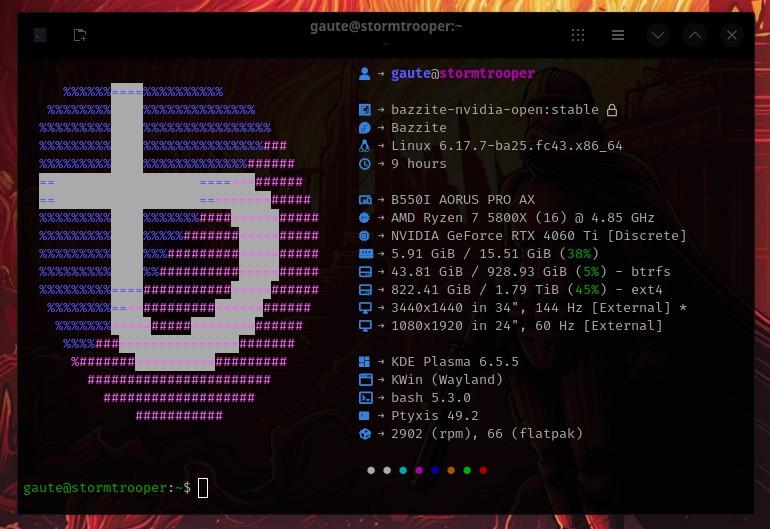Screen dimensions: 770x529
Task: Click the up chevron button in header
Action: (x=695, y=35)
